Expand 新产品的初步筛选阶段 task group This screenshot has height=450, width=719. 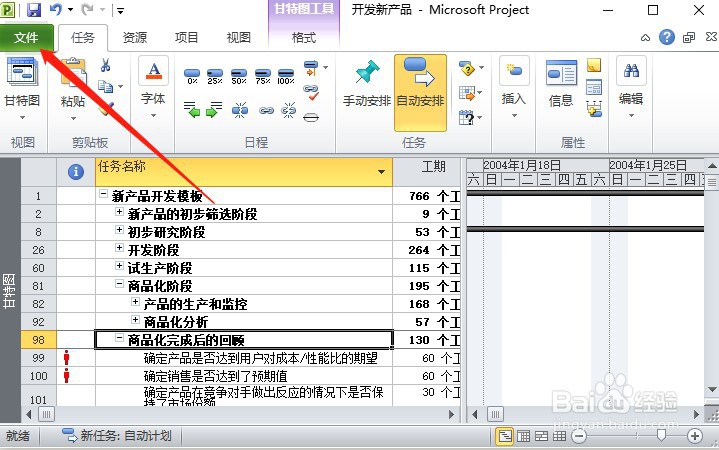coord(119,211)
